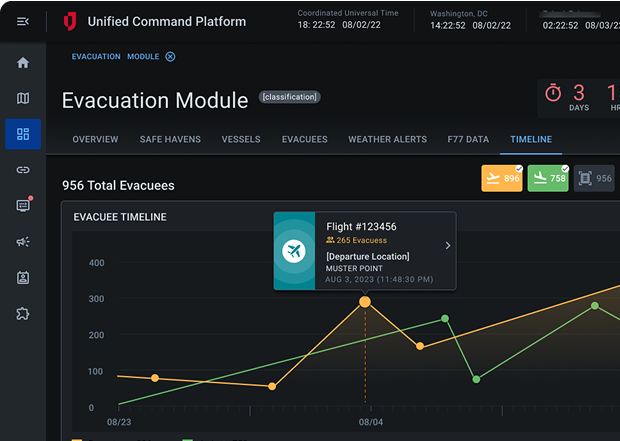Open the ID badge sidebar icon
Image resolution: width=620 pixels, height=441 pixels.
tap(23, 278)
